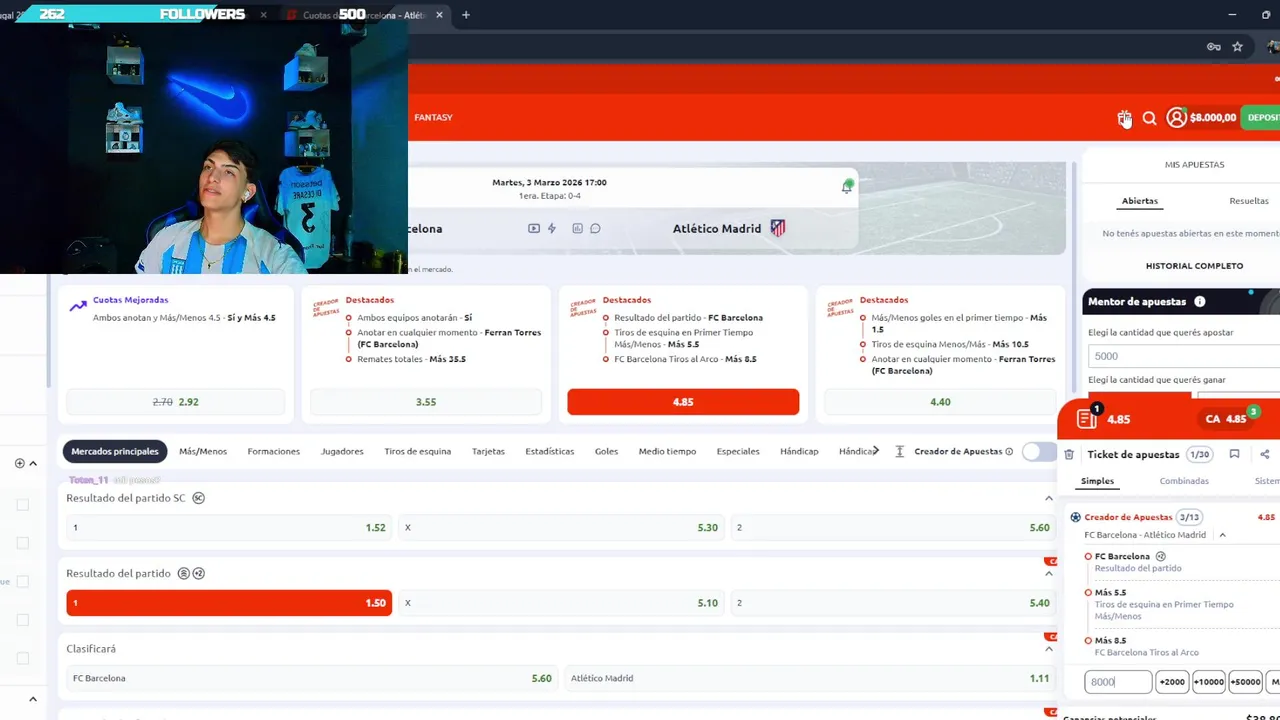
Task: Open the Formaciones tab
Action: (274, 452)
